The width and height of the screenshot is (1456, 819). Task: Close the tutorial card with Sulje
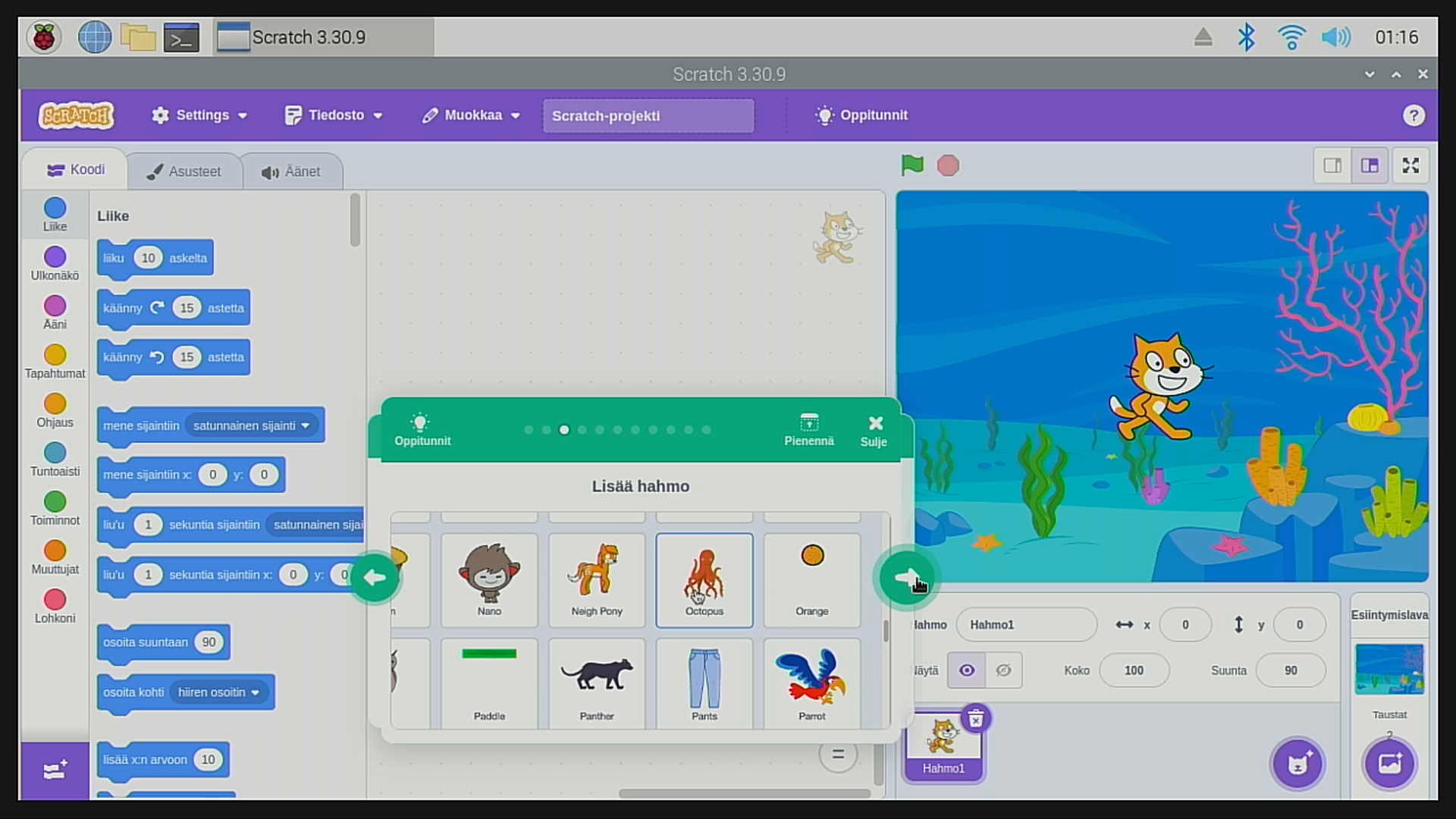click(x=874, y=431)
